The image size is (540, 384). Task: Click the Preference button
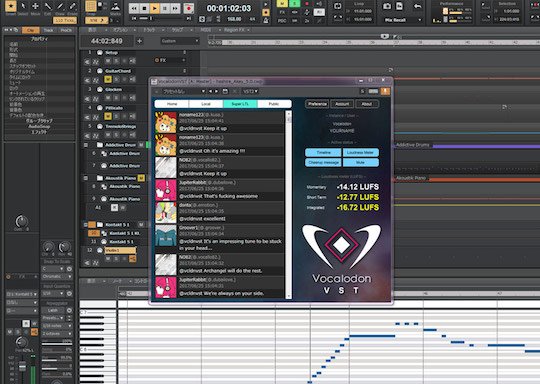pos(317,104)
